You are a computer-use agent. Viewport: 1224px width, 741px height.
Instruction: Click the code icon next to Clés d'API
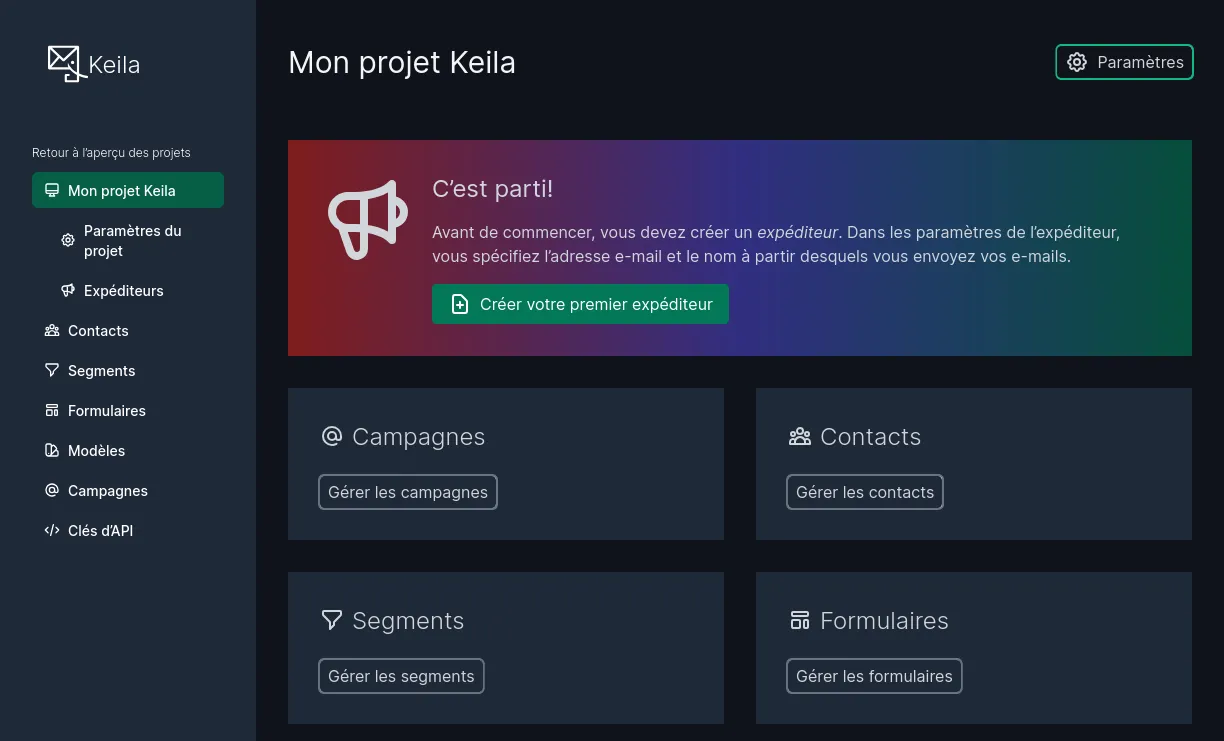(x=51, y=530)
